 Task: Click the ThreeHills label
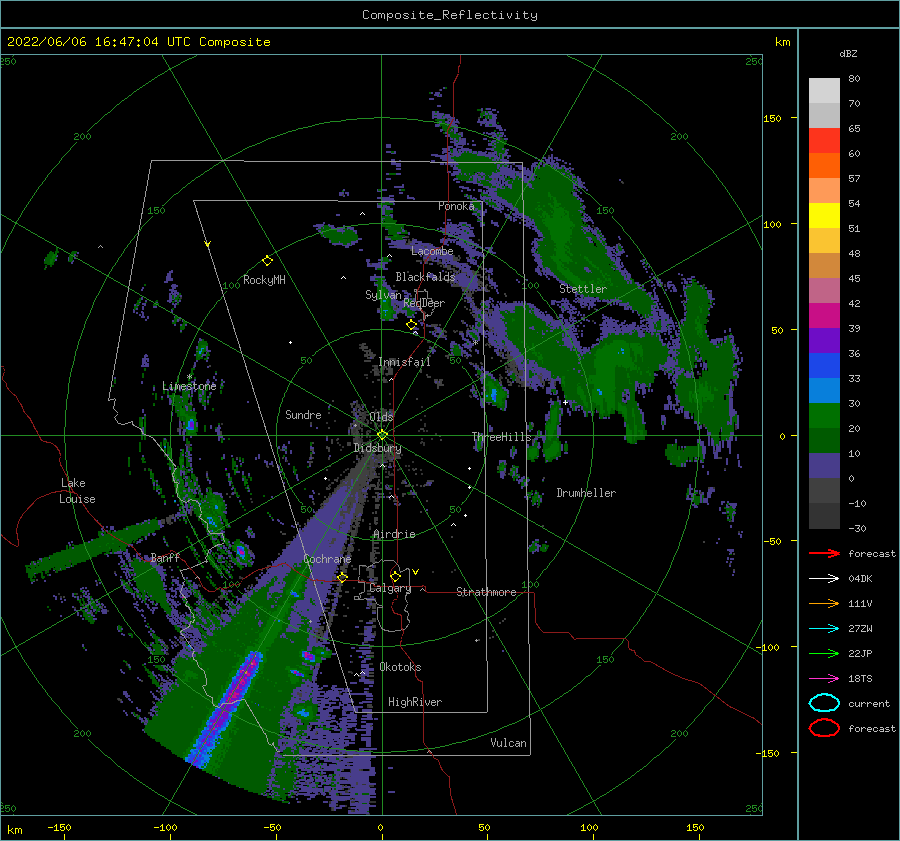coord(502,437)
